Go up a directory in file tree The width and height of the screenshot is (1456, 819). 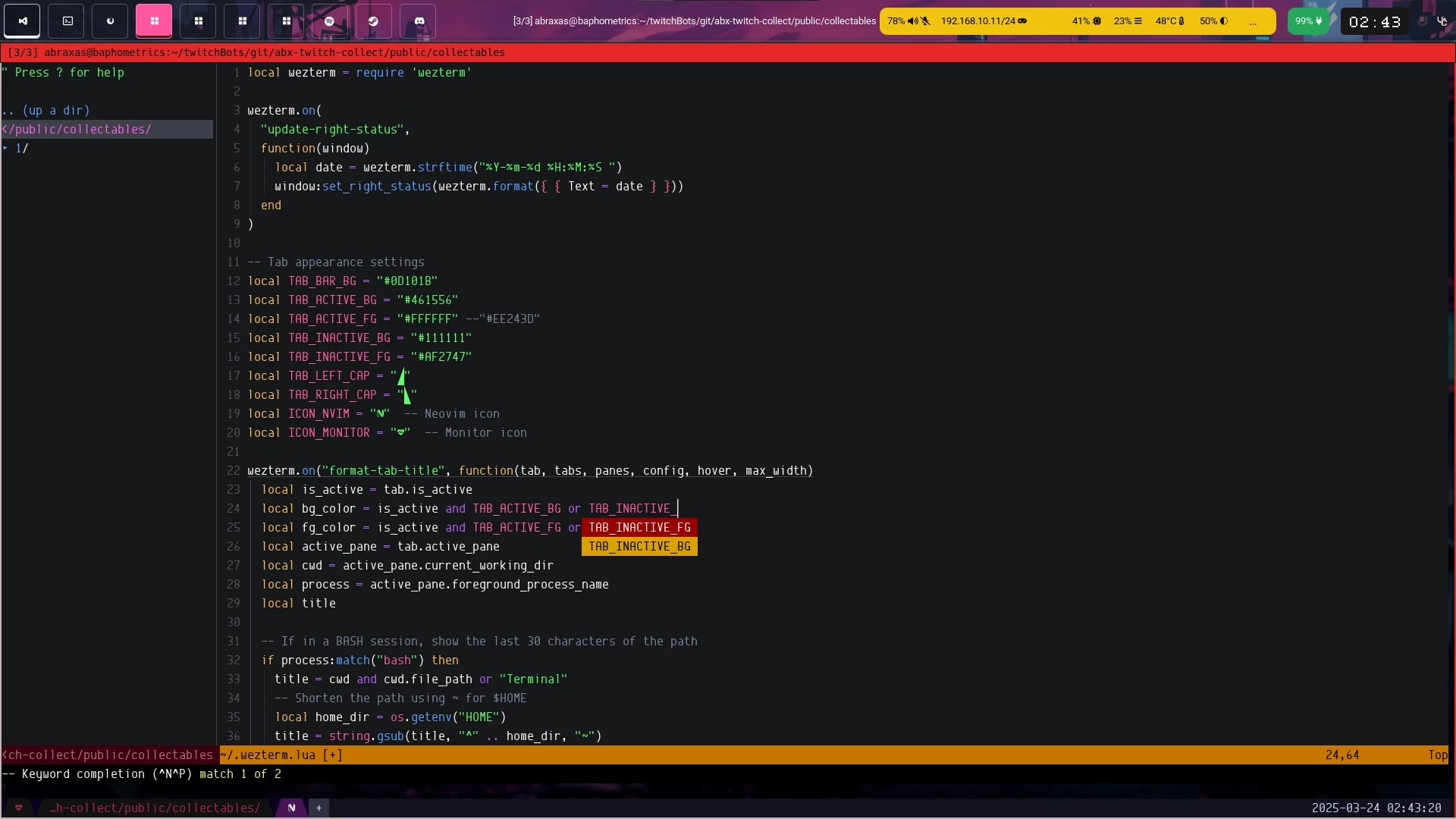click(x=45, y=110)
